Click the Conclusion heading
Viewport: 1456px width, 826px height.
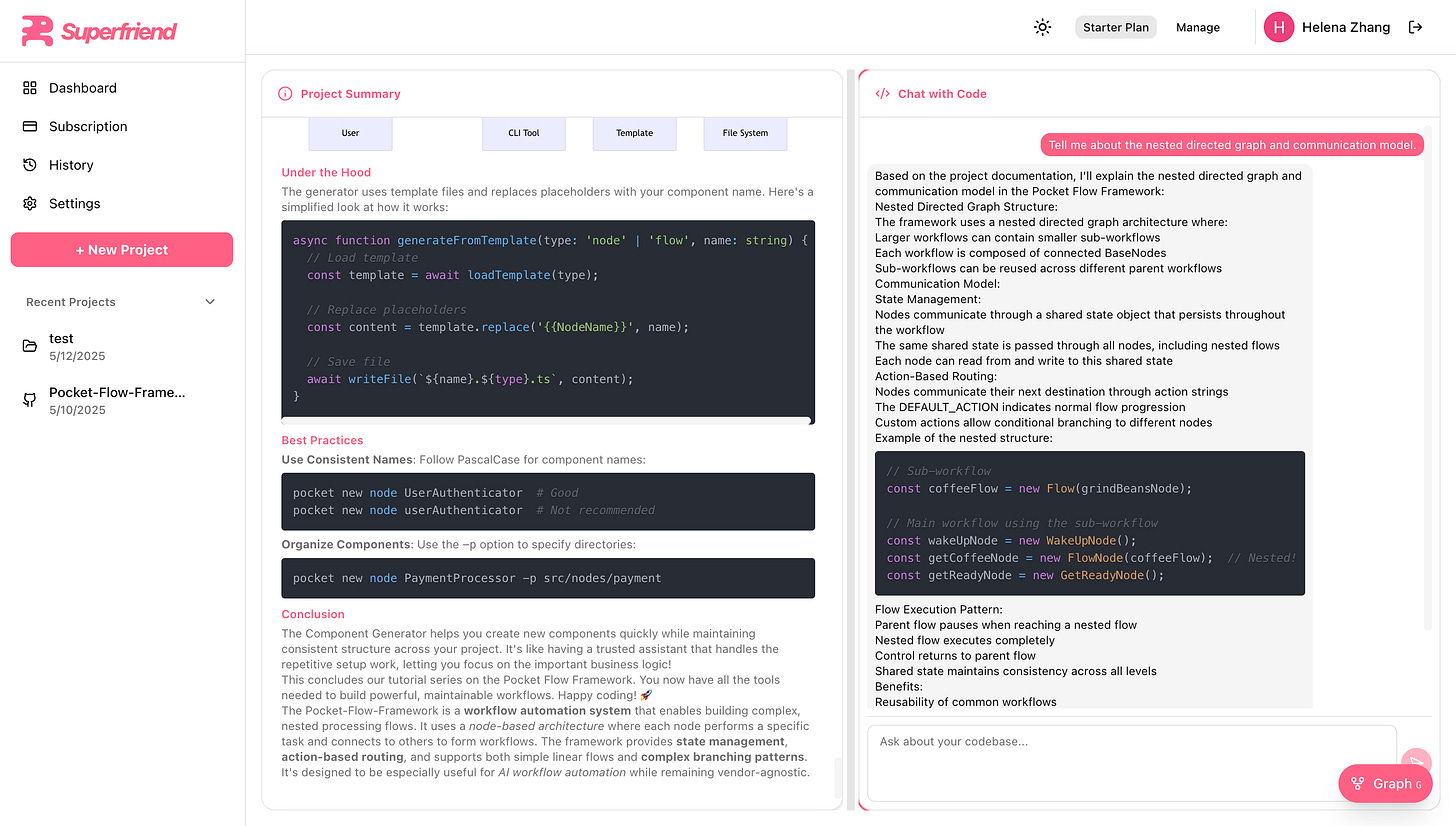pos(313,614)
